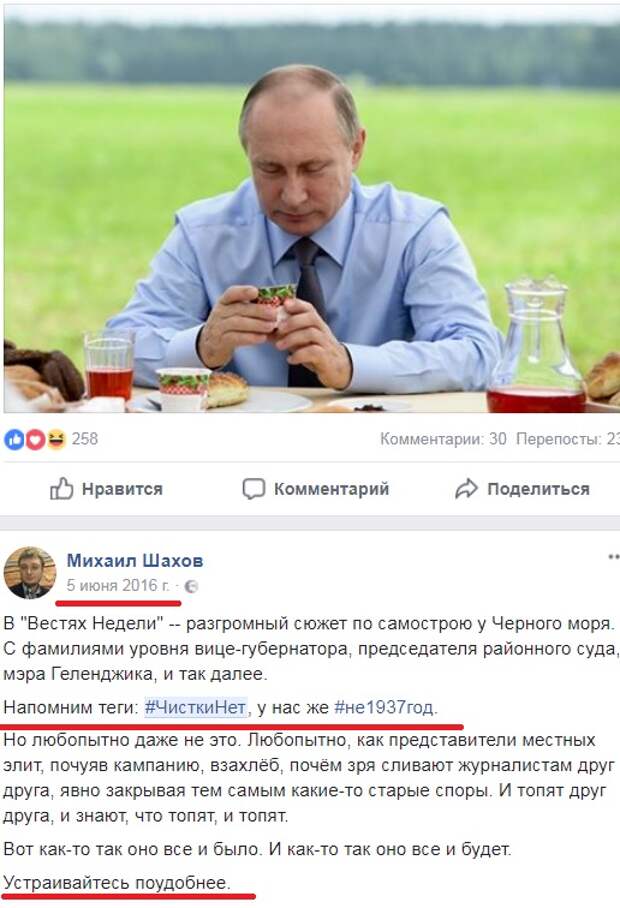Screen dimensions: 620x908
Task: Open the Комментарии: 30 count
Action: 443,439
